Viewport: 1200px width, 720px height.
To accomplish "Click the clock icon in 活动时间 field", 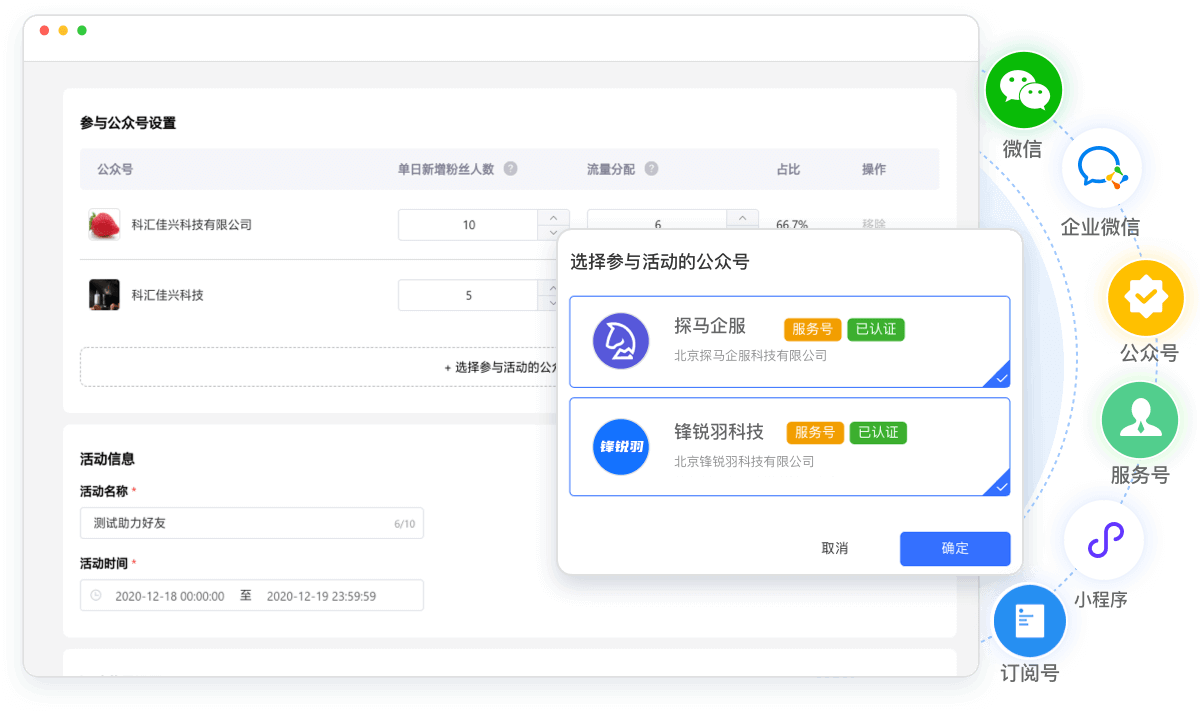I will click(x=96, y=595).
